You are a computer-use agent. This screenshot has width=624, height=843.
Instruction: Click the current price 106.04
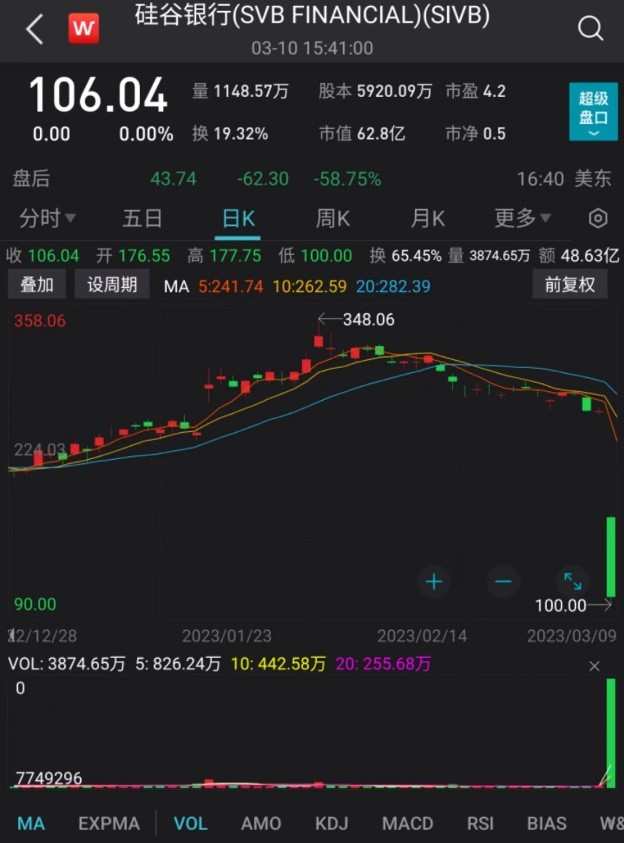pyautogui.click(x=98, y=95)
